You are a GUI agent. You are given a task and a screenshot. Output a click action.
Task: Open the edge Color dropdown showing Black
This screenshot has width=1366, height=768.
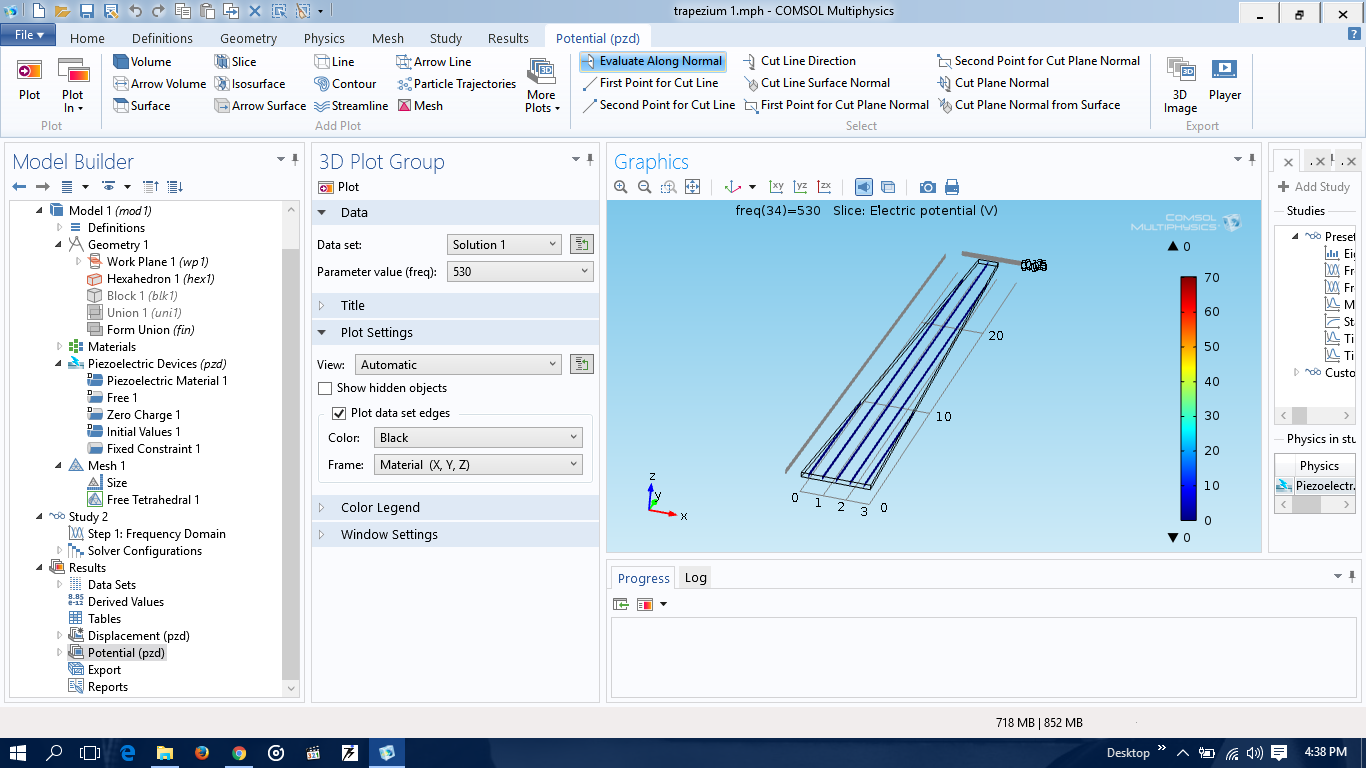477,437
